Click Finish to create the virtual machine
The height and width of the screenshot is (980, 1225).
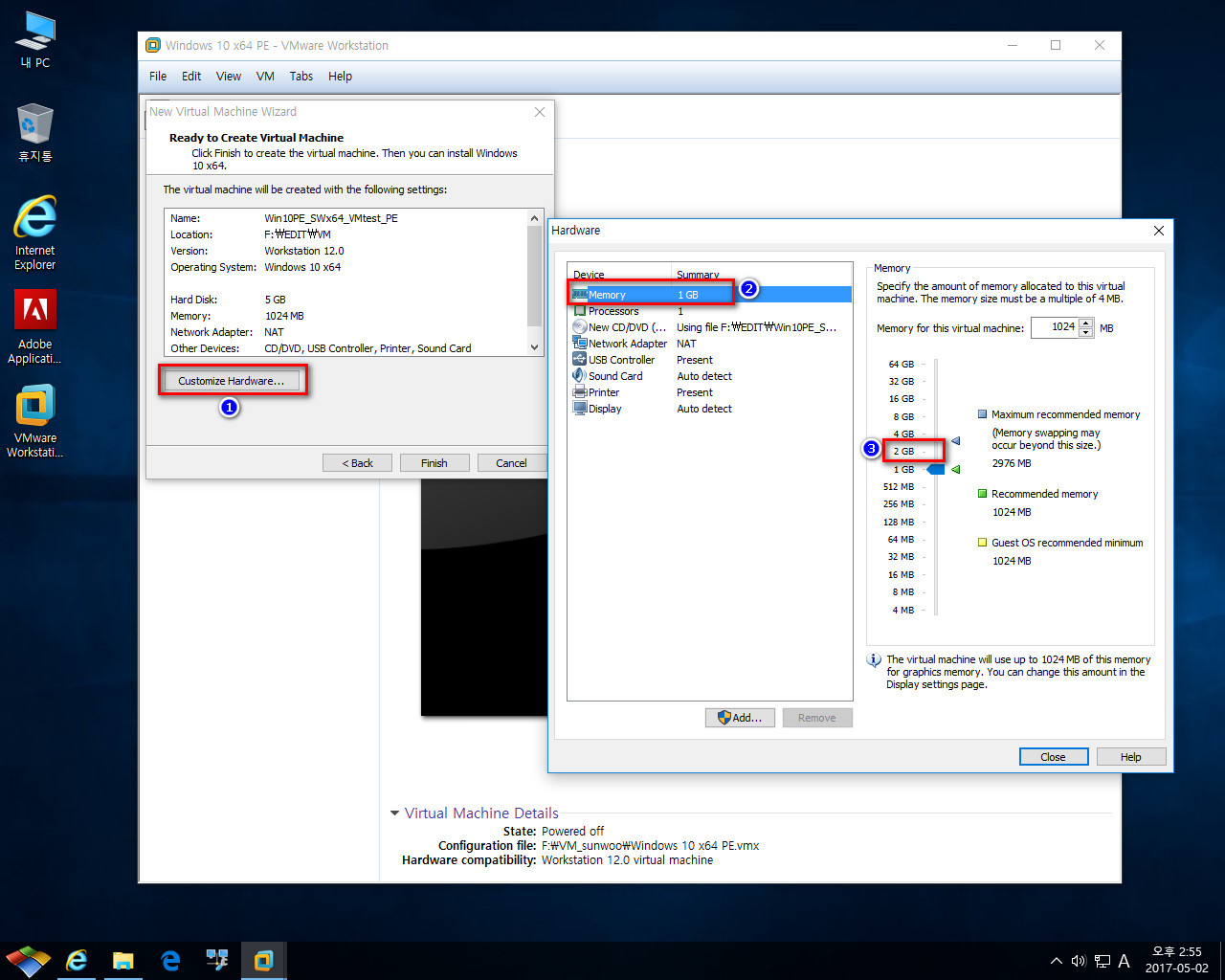click(x=434, y=463)
